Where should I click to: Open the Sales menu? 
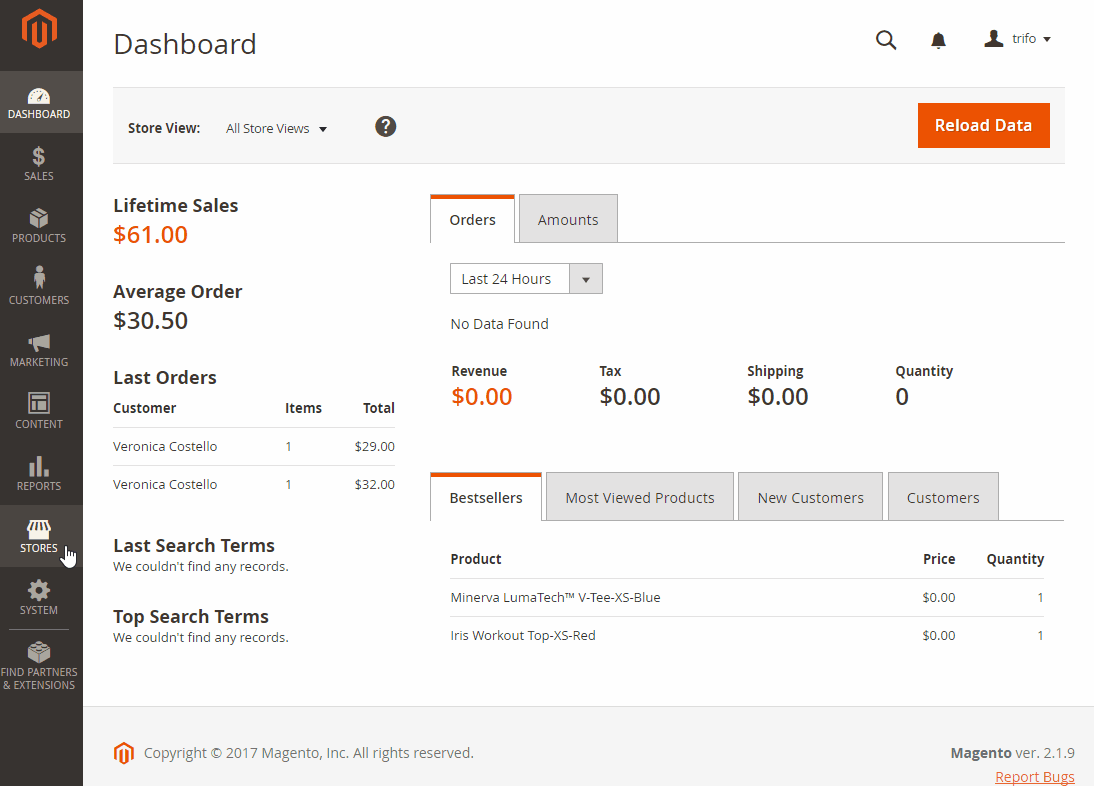click(41, 164)
